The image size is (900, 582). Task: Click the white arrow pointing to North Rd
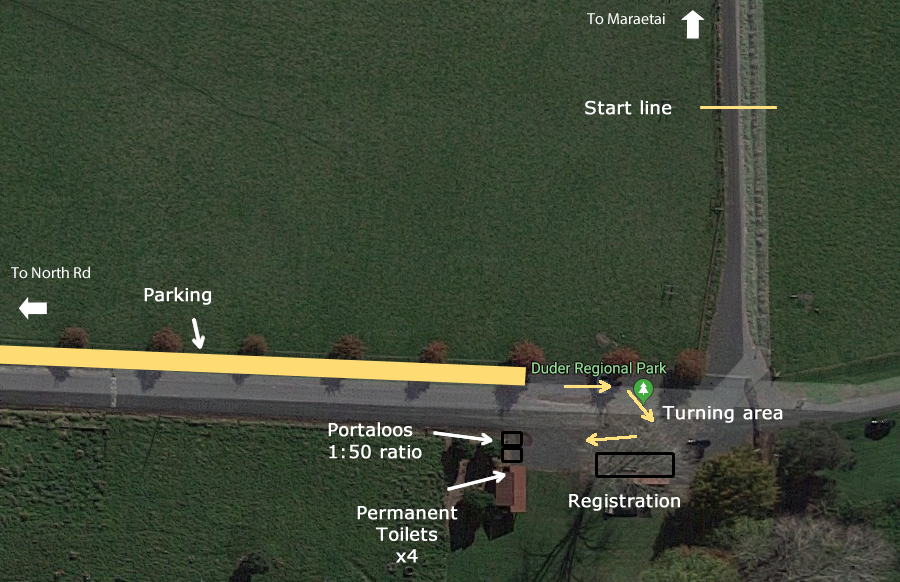click(33, 308)
